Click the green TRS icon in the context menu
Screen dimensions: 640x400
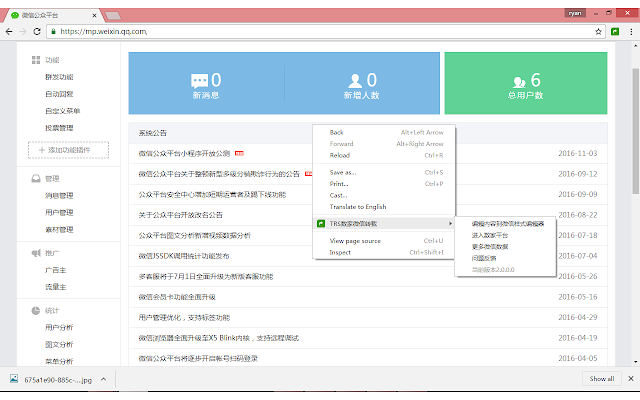[x=321, y=224]
